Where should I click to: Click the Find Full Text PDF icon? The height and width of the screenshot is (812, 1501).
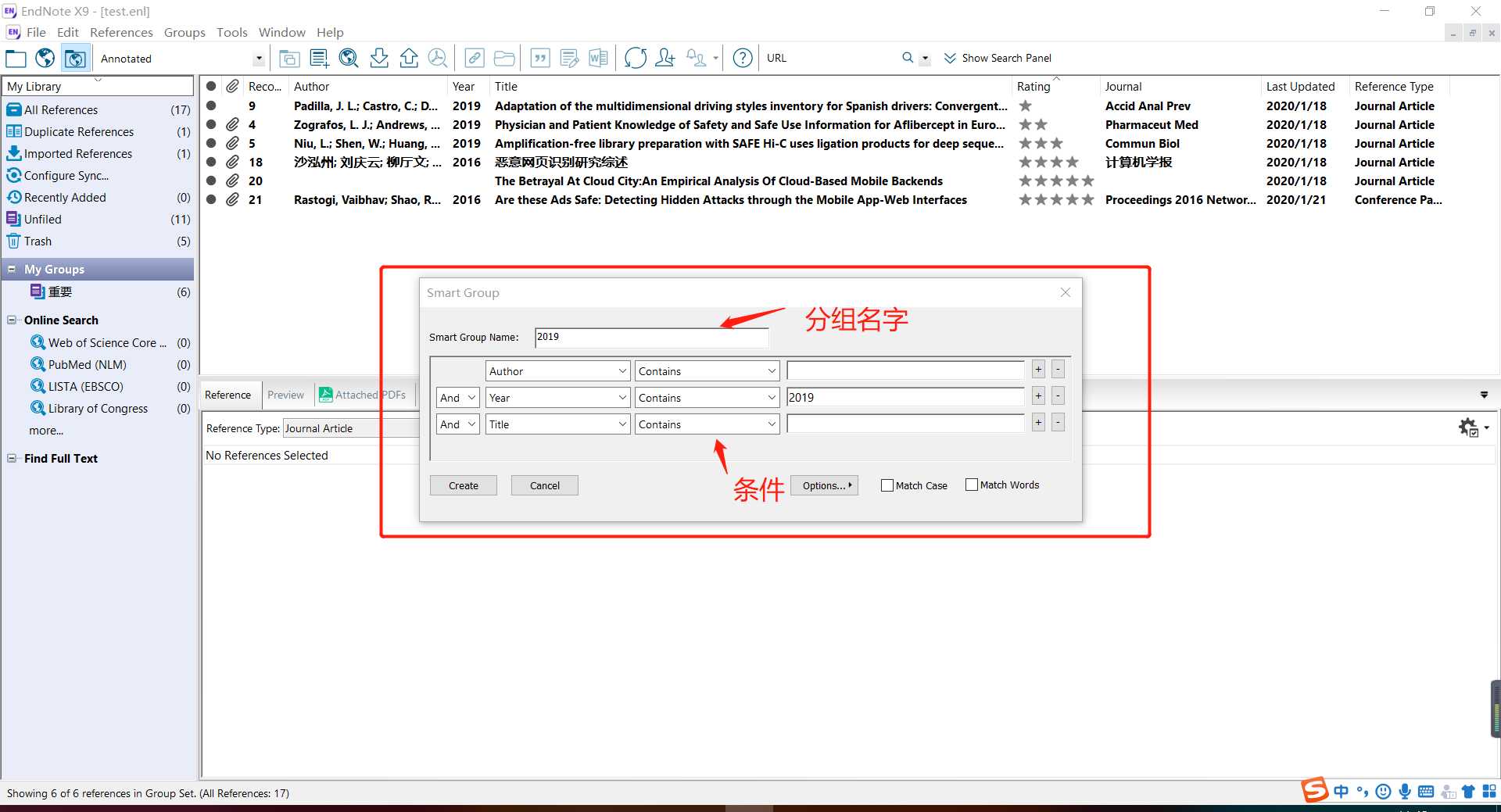pyautogui.click(x=439, y=59)
